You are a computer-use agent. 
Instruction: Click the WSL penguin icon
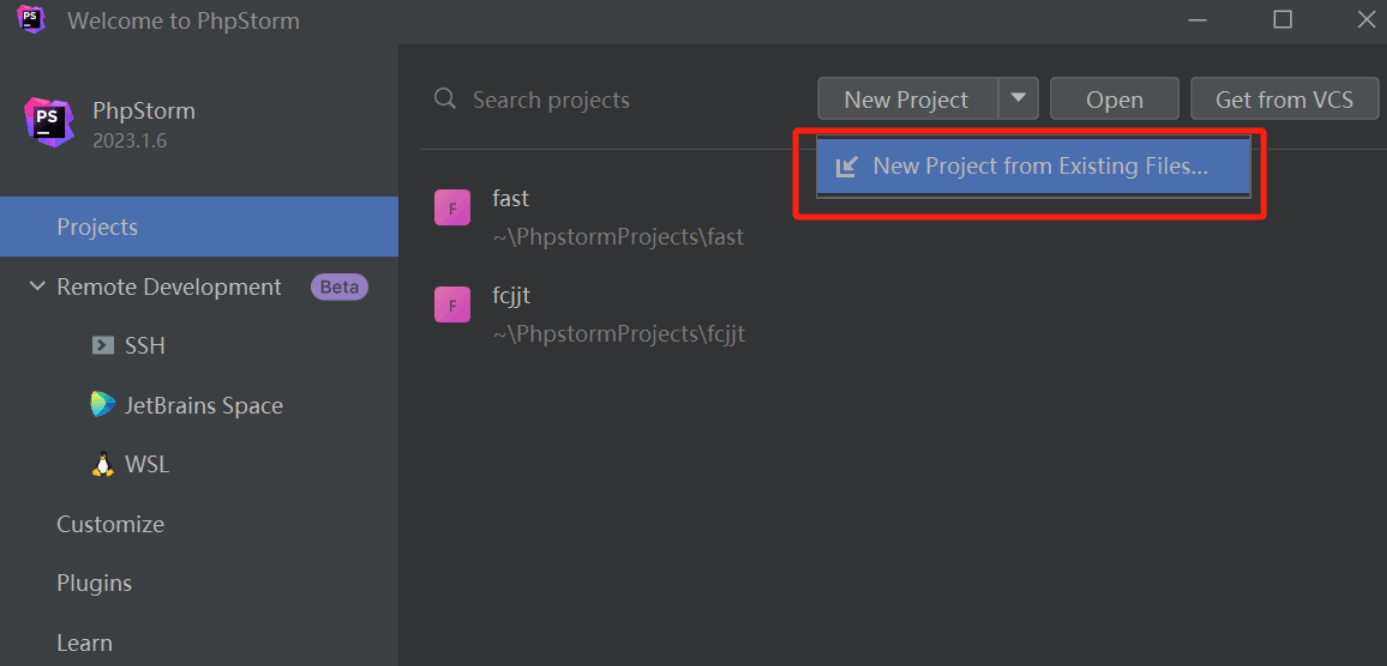pos(102,465)
